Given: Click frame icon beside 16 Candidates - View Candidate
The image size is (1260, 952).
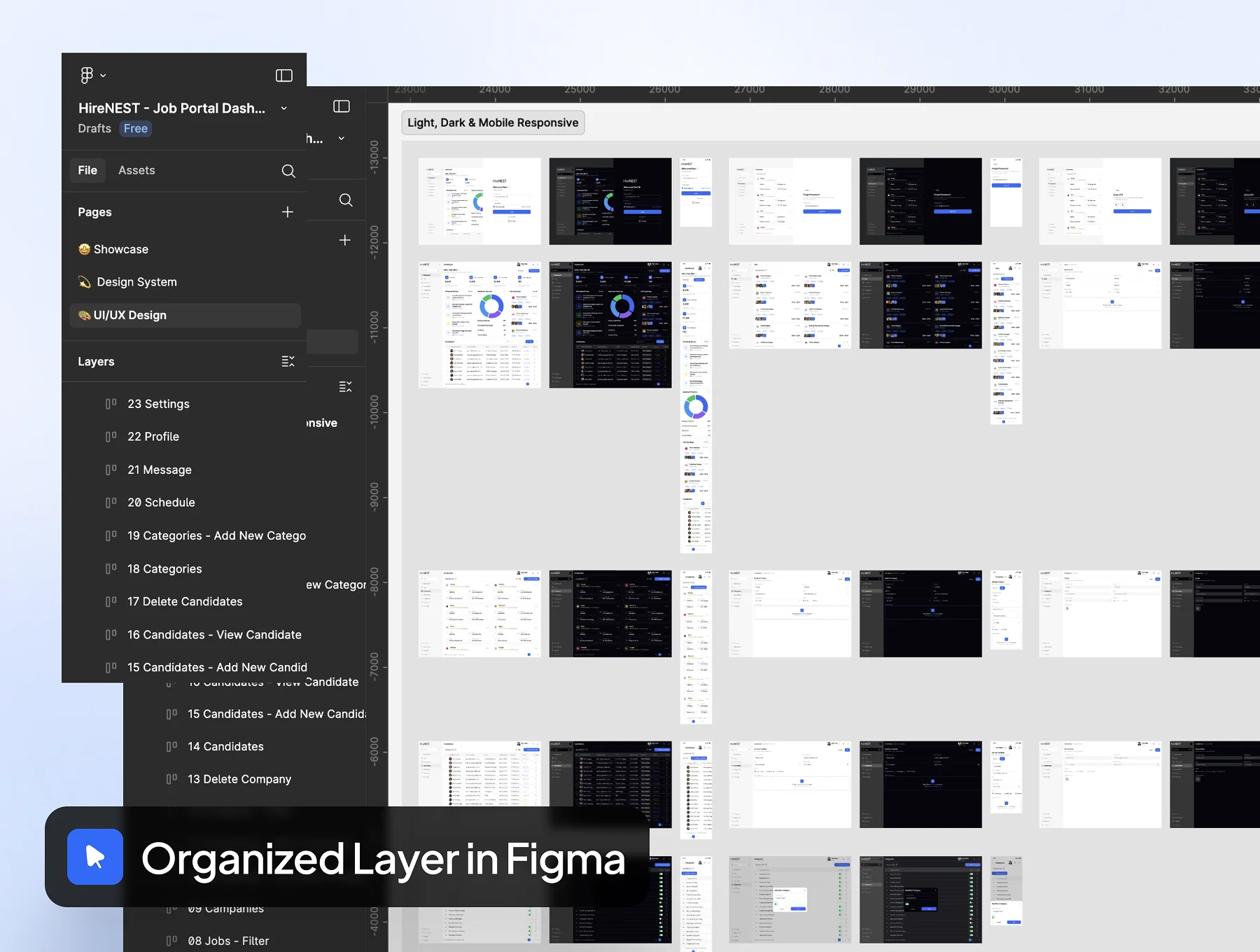Looking at the screenshot, I should (x=111, y=635).
